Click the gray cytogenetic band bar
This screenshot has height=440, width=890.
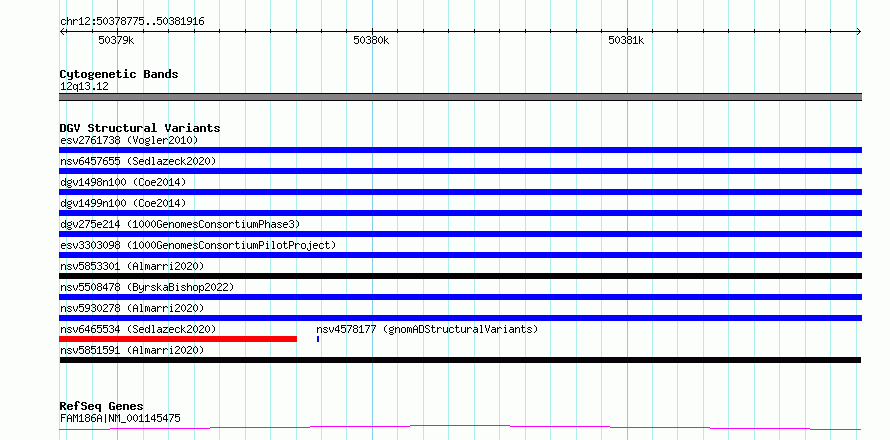(x=460, y=97)
